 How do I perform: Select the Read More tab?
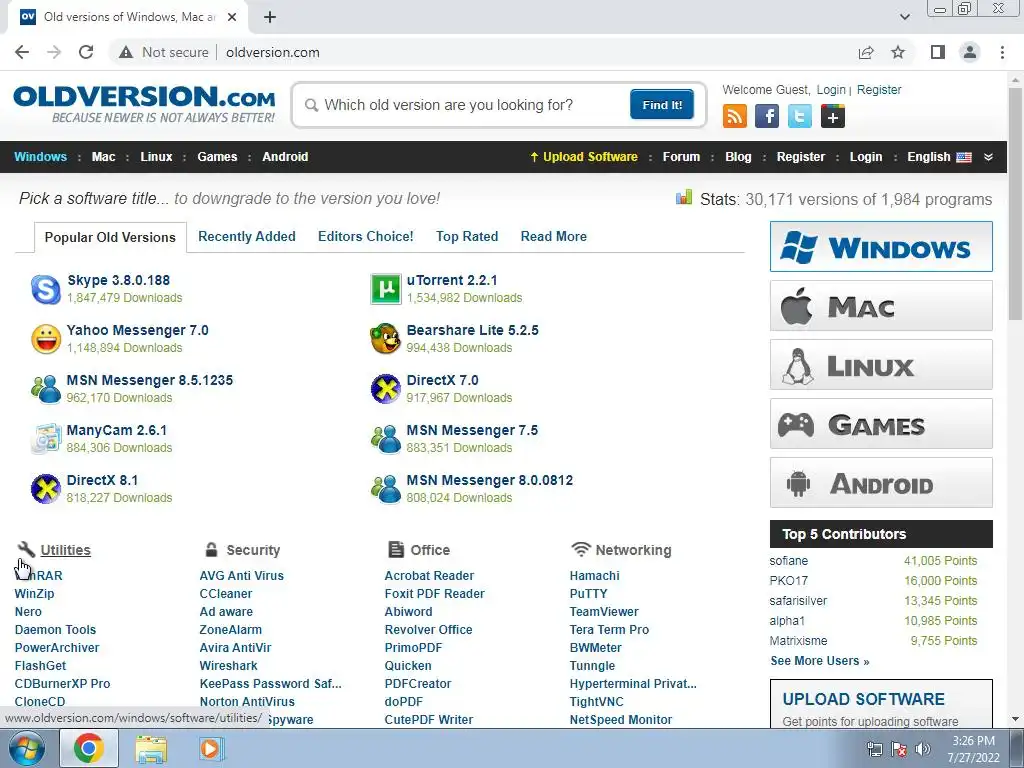[554, 236]
